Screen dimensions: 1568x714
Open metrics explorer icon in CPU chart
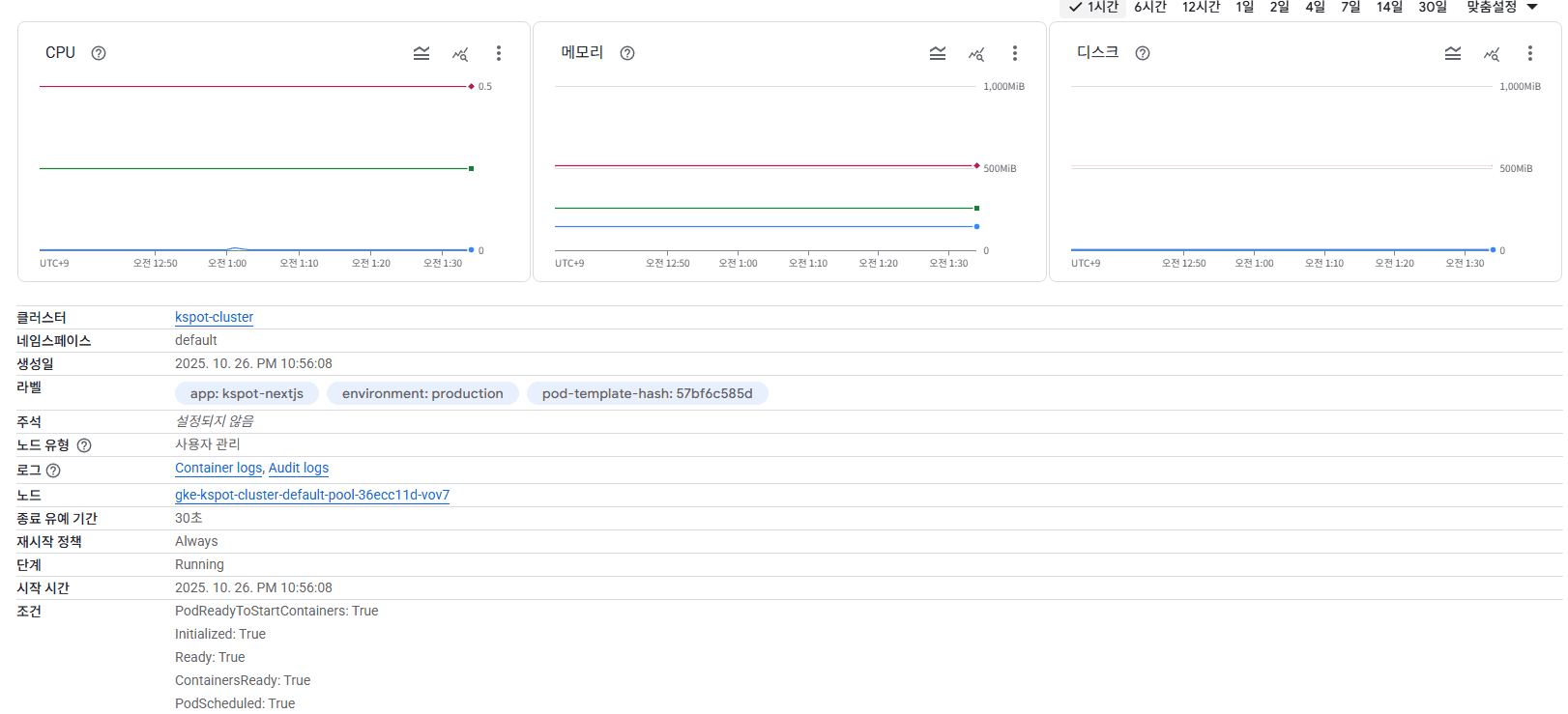coord(460,53)
